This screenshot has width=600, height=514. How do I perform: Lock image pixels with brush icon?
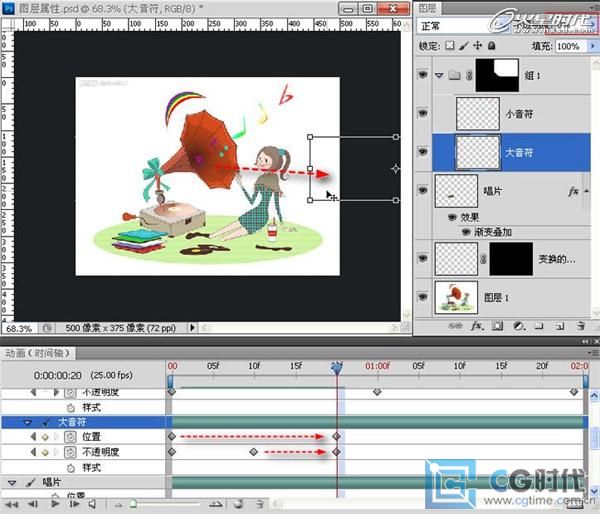pyautogui.click(x=463, y=46)
